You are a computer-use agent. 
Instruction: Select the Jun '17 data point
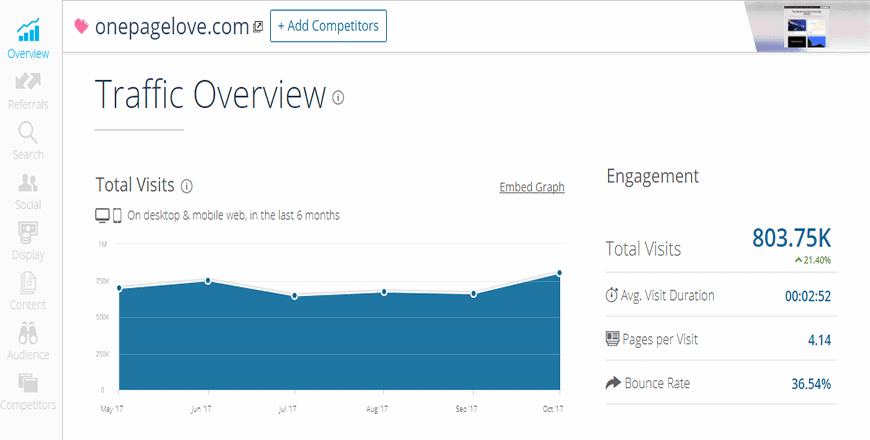point(208,281)
